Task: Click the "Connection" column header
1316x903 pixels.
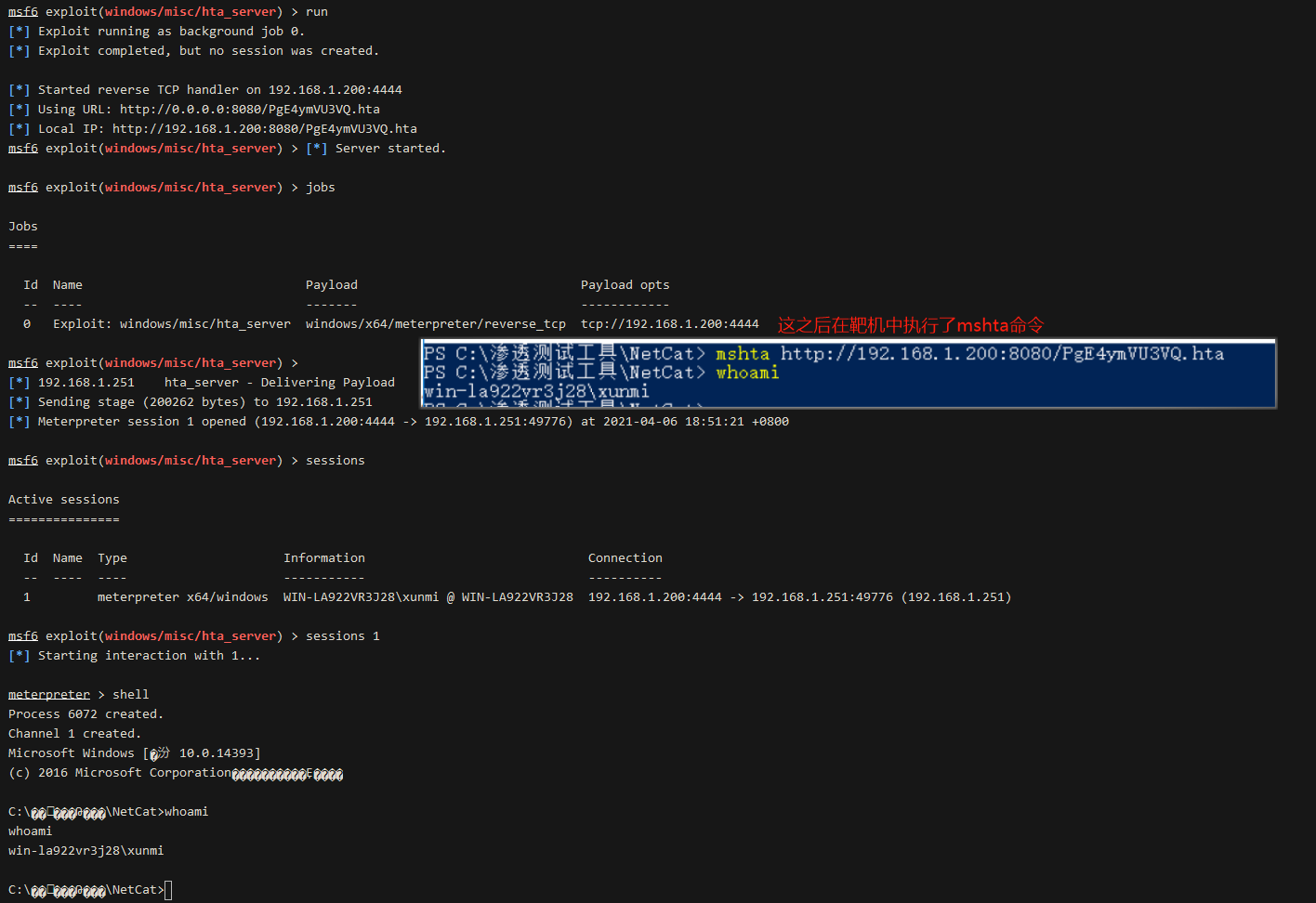Action: (x=625, y=558)
